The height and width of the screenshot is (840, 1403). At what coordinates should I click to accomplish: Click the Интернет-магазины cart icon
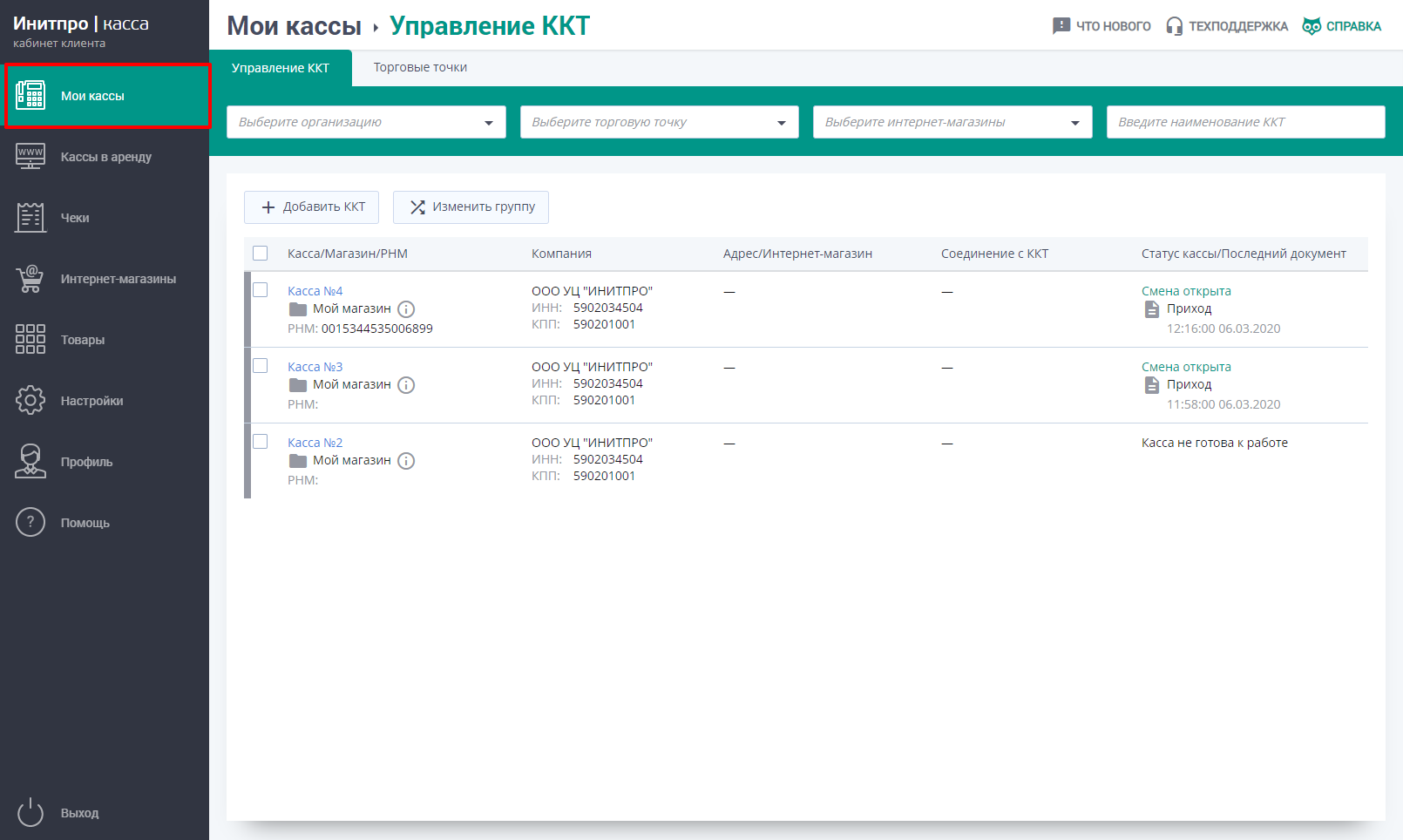[30, 278]
